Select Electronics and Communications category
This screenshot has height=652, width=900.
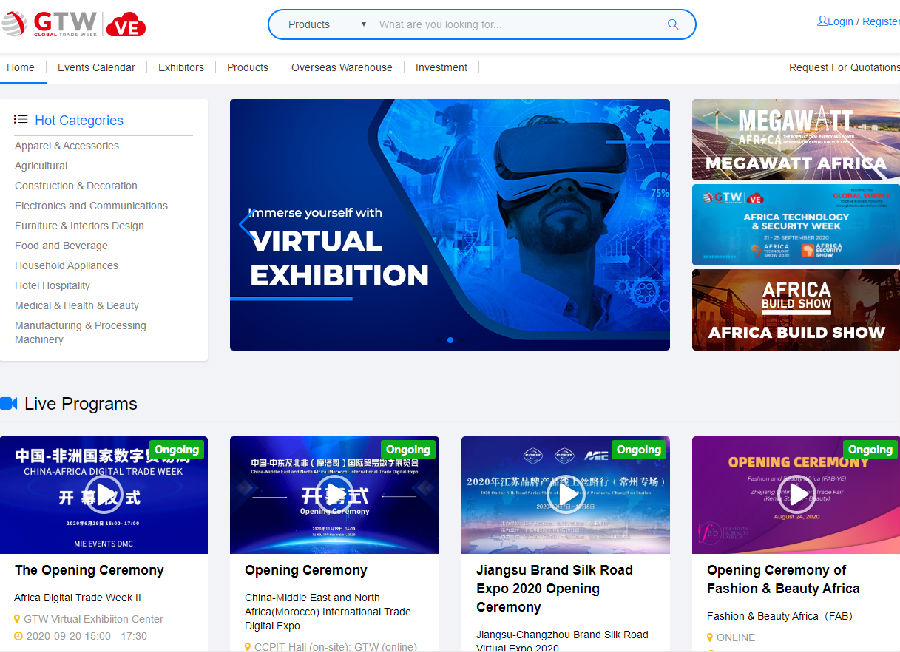click(91, 205)
